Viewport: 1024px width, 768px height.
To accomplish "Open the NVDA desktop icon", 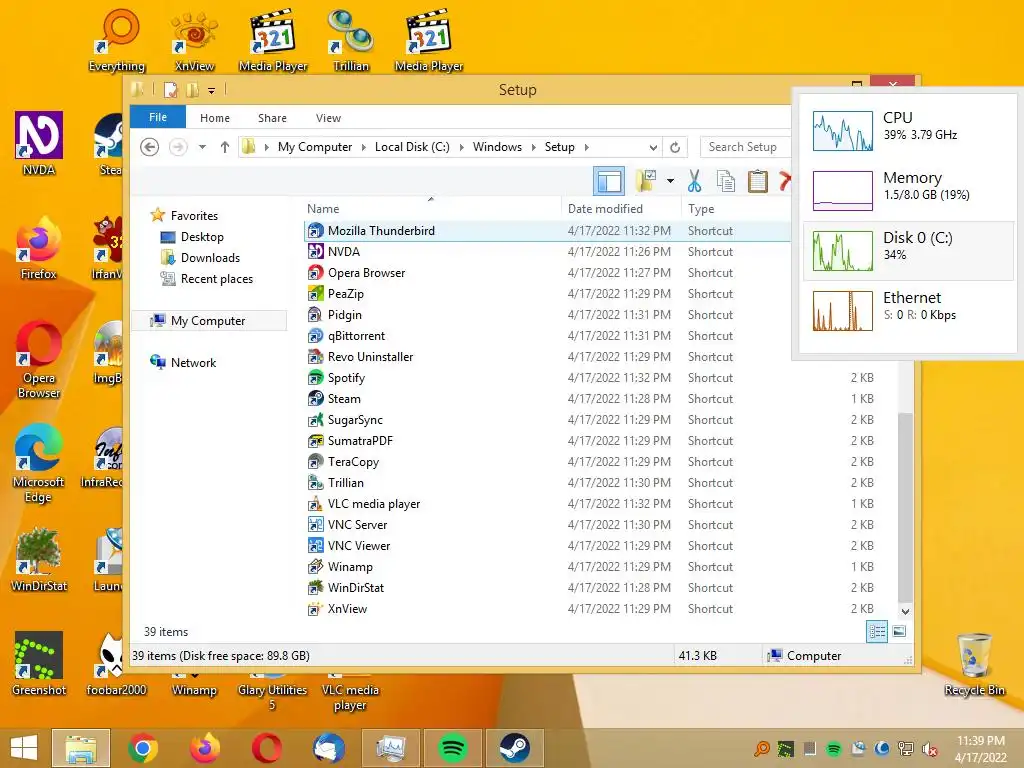I will [39, 144].
